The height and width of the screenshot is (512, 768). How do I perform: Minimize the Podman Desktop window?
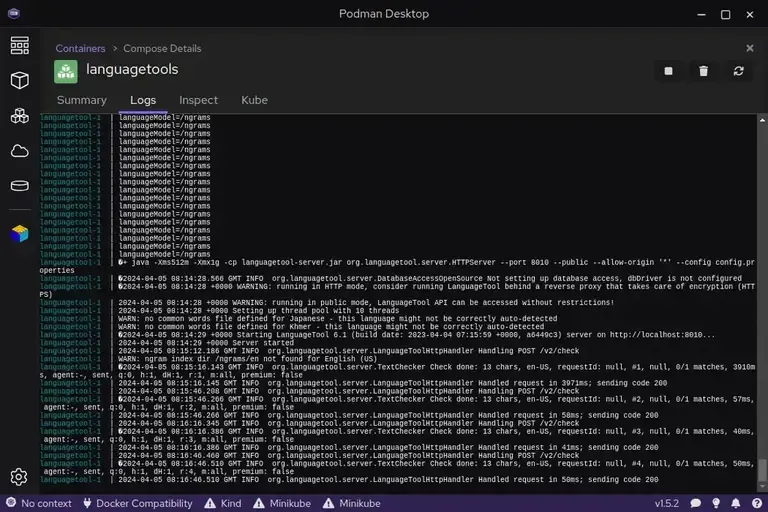tap(701, 14)
